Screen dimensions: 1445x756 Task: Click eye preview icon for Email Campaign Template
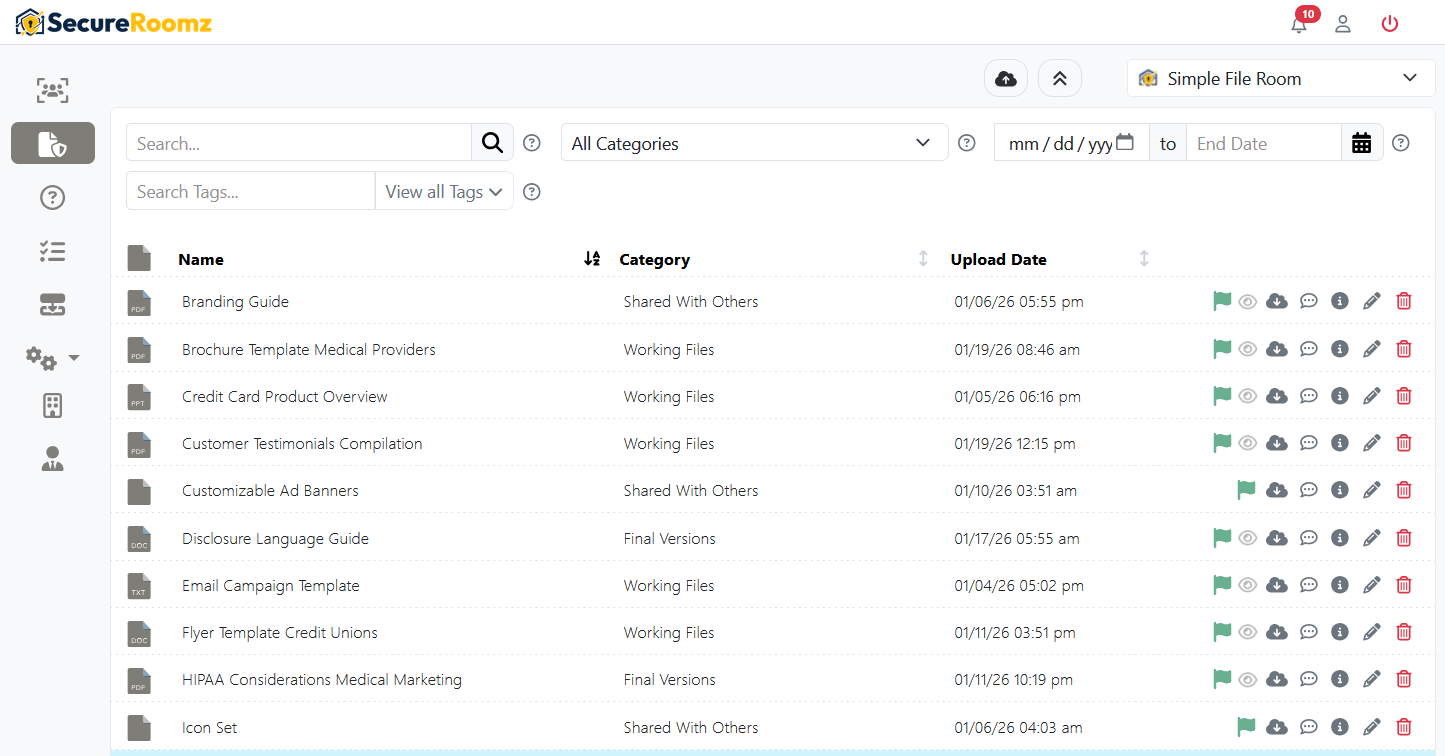tap(1247, 585)
